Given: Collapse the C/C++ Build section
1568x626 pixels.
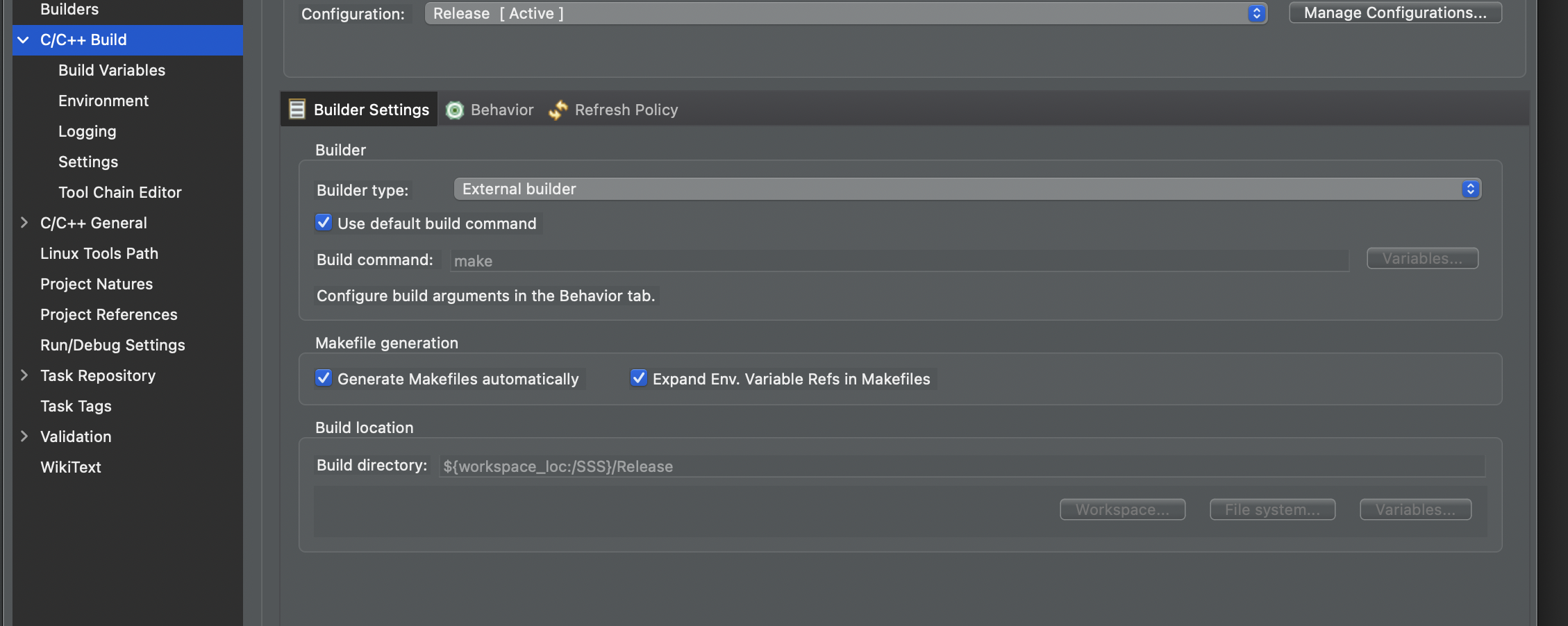Looking at the screenshot, I should (24, 40).
